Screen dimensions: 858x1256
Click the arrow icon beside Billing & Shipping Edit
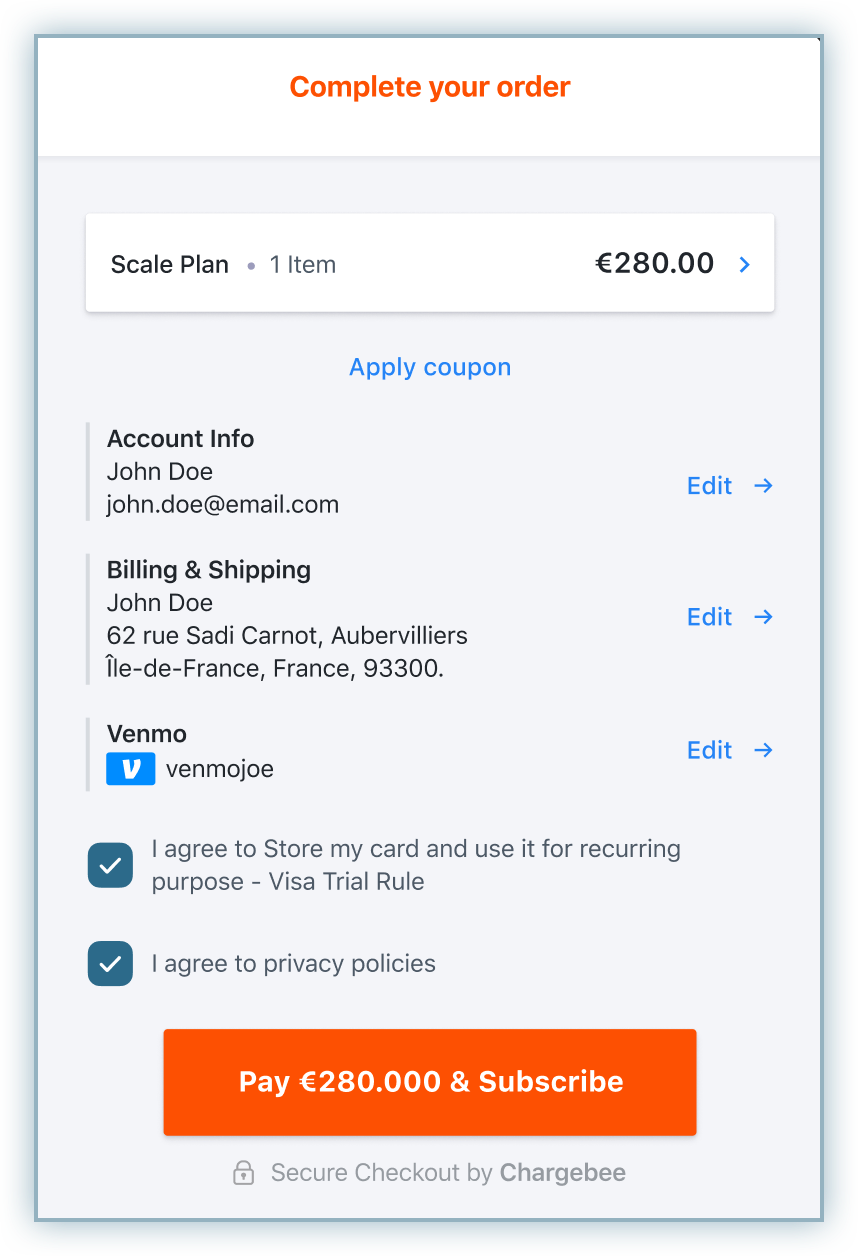(x=763, y=617)
